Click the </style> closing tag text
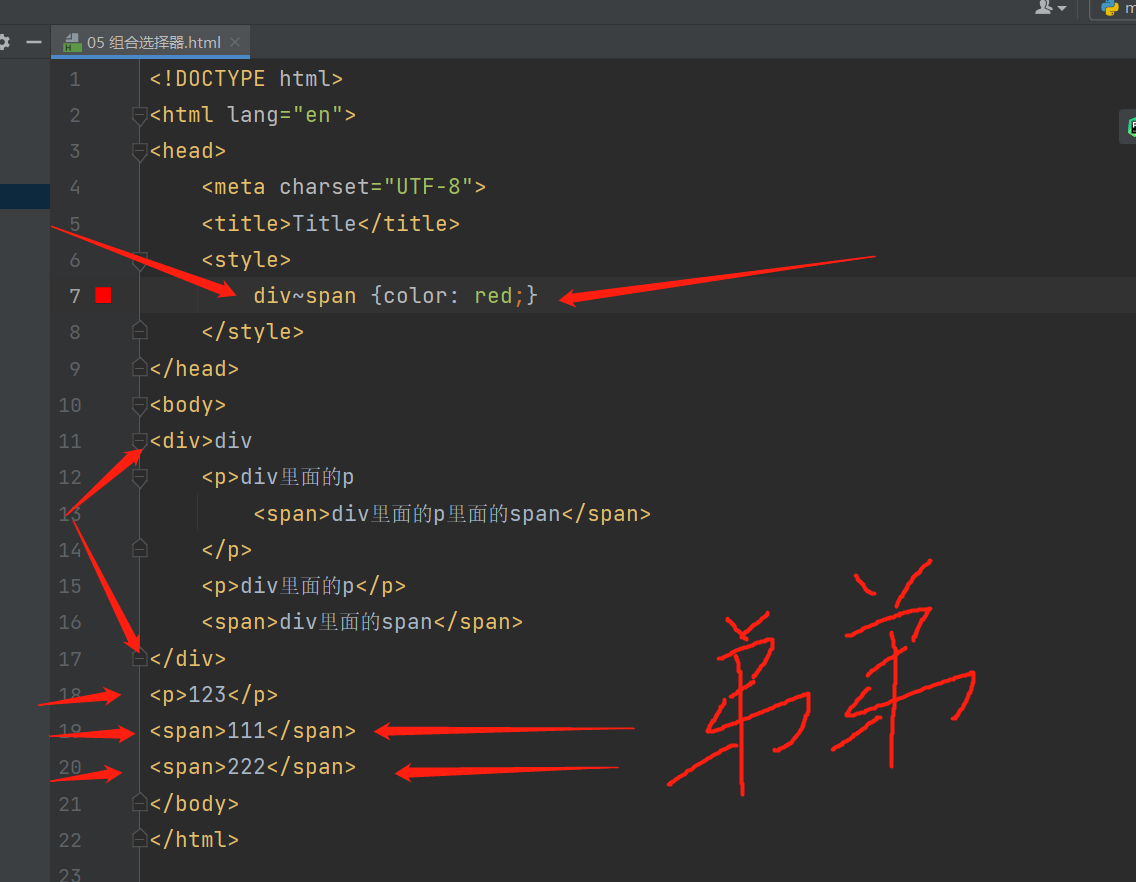This screenshot has width=1136, height=882. 252,332
